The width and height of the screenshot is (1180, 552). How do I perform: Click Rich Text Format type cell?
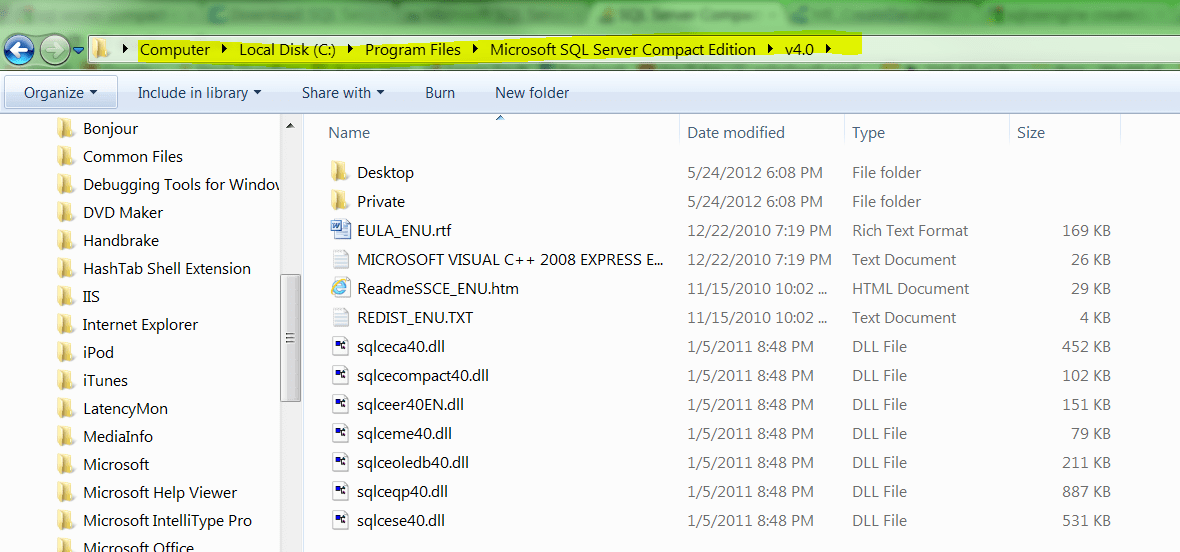(x=910, y=230)
